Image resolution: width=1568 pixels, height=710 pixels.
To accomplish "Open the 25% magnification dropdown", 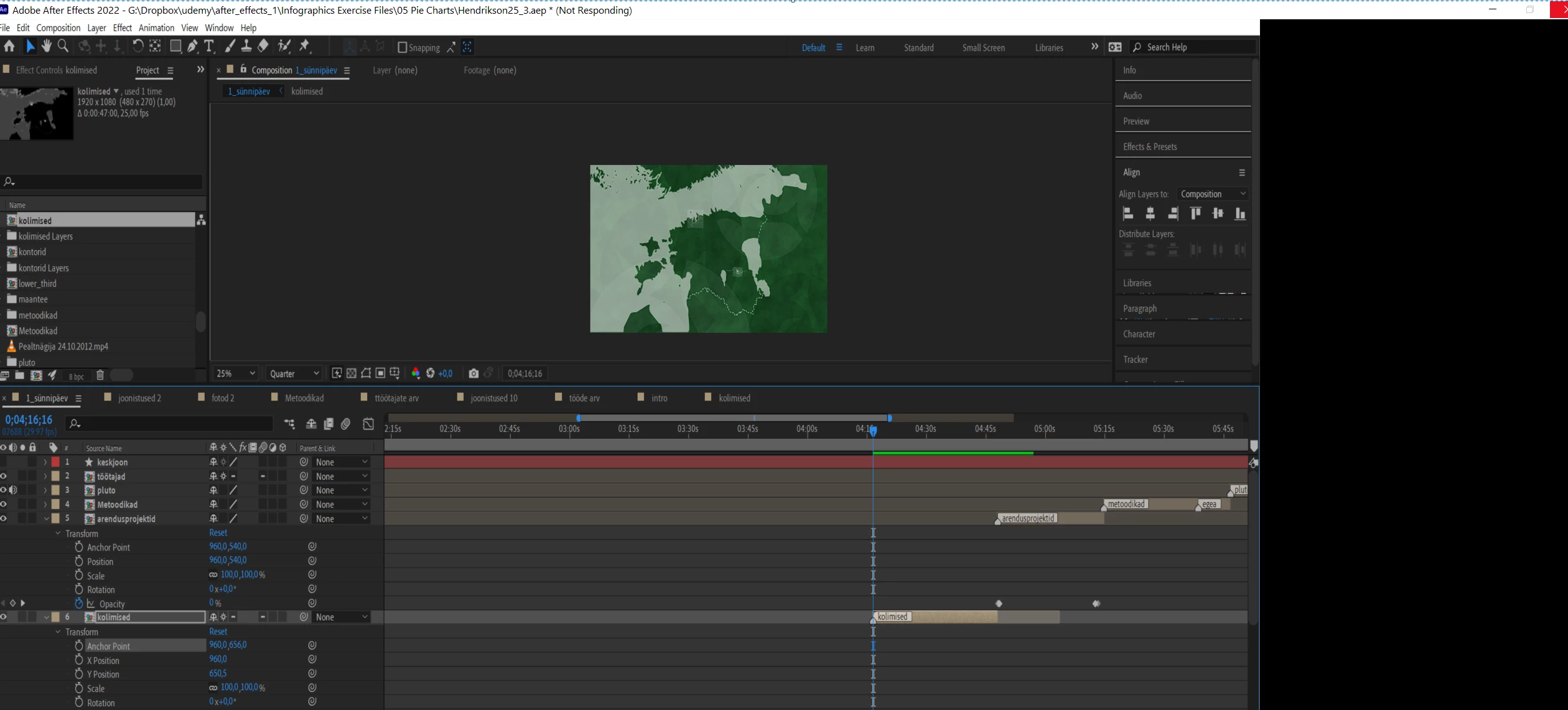I will tap(235, 373).
